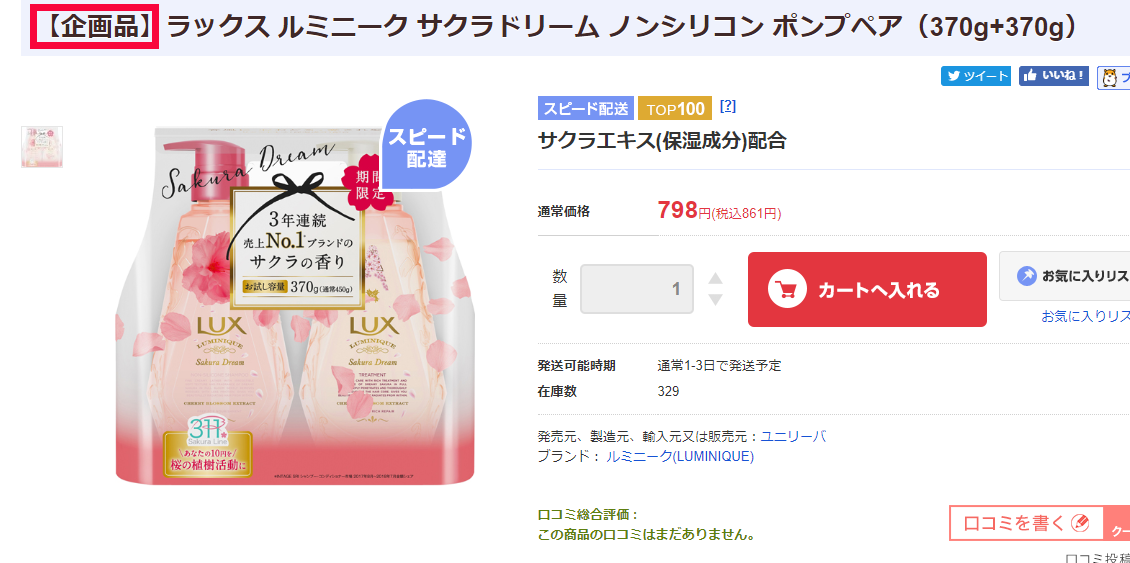Decrease quantity with the down arrow

tap(715, 299)
